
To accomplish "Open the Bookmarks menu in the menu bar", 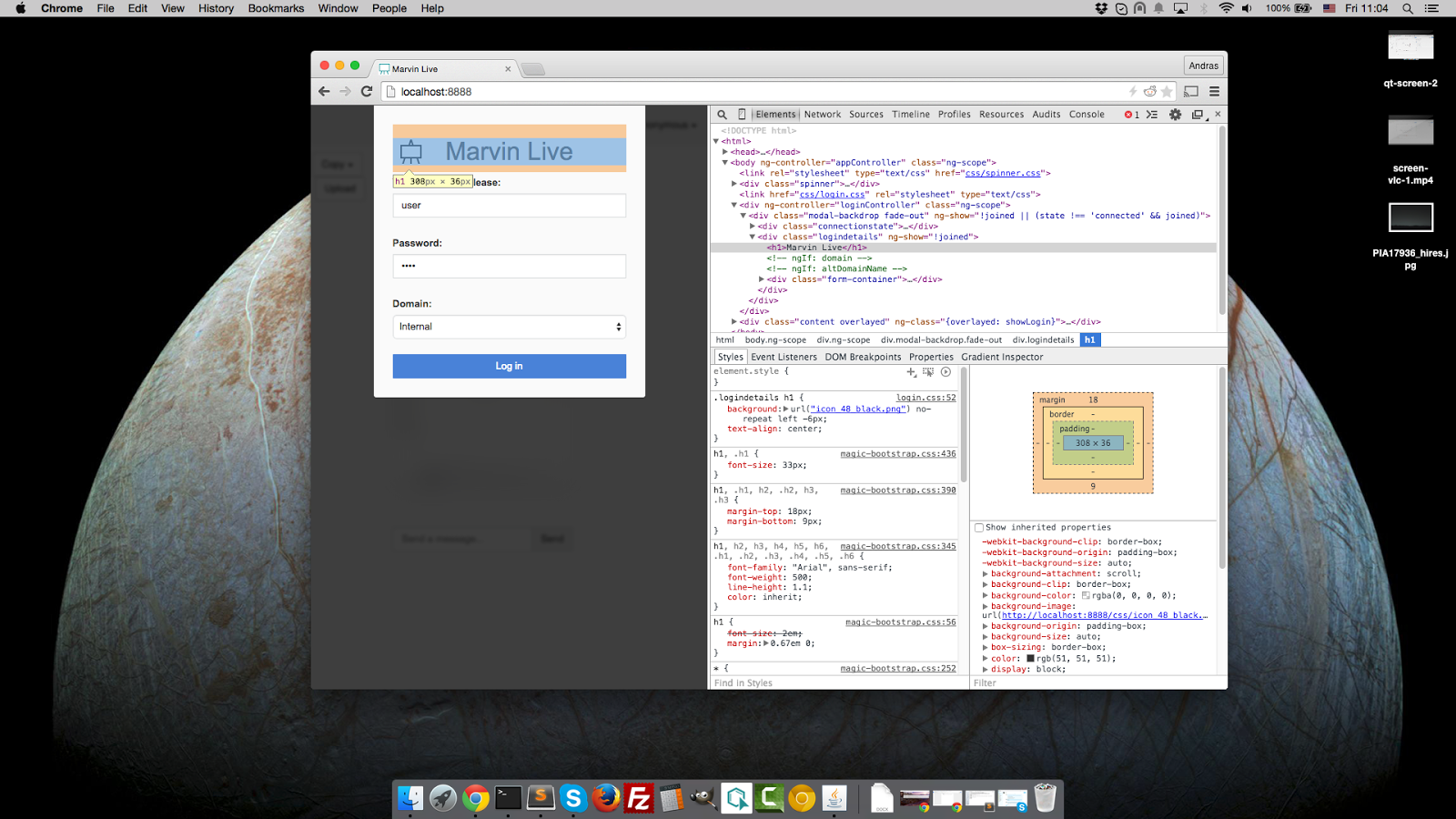I will coord(276,8).
